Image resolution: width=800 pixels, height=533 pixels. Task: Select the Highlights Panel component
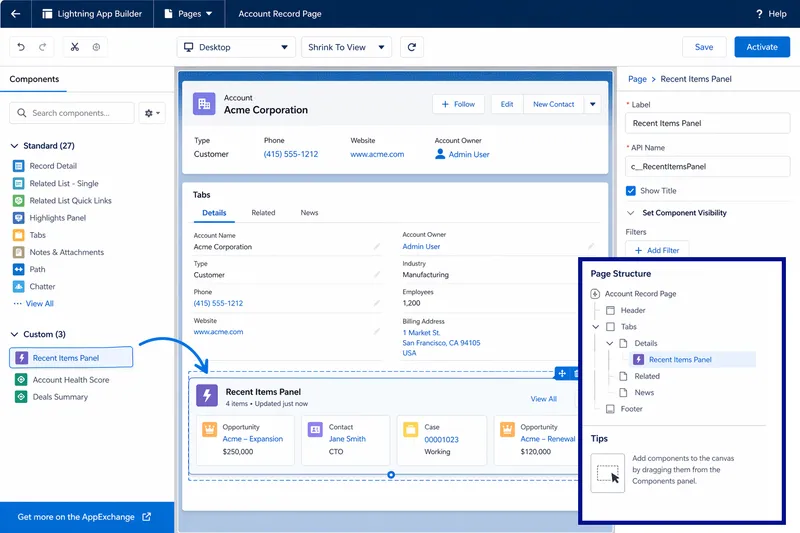pyautogui.click(x=49, y=218)
